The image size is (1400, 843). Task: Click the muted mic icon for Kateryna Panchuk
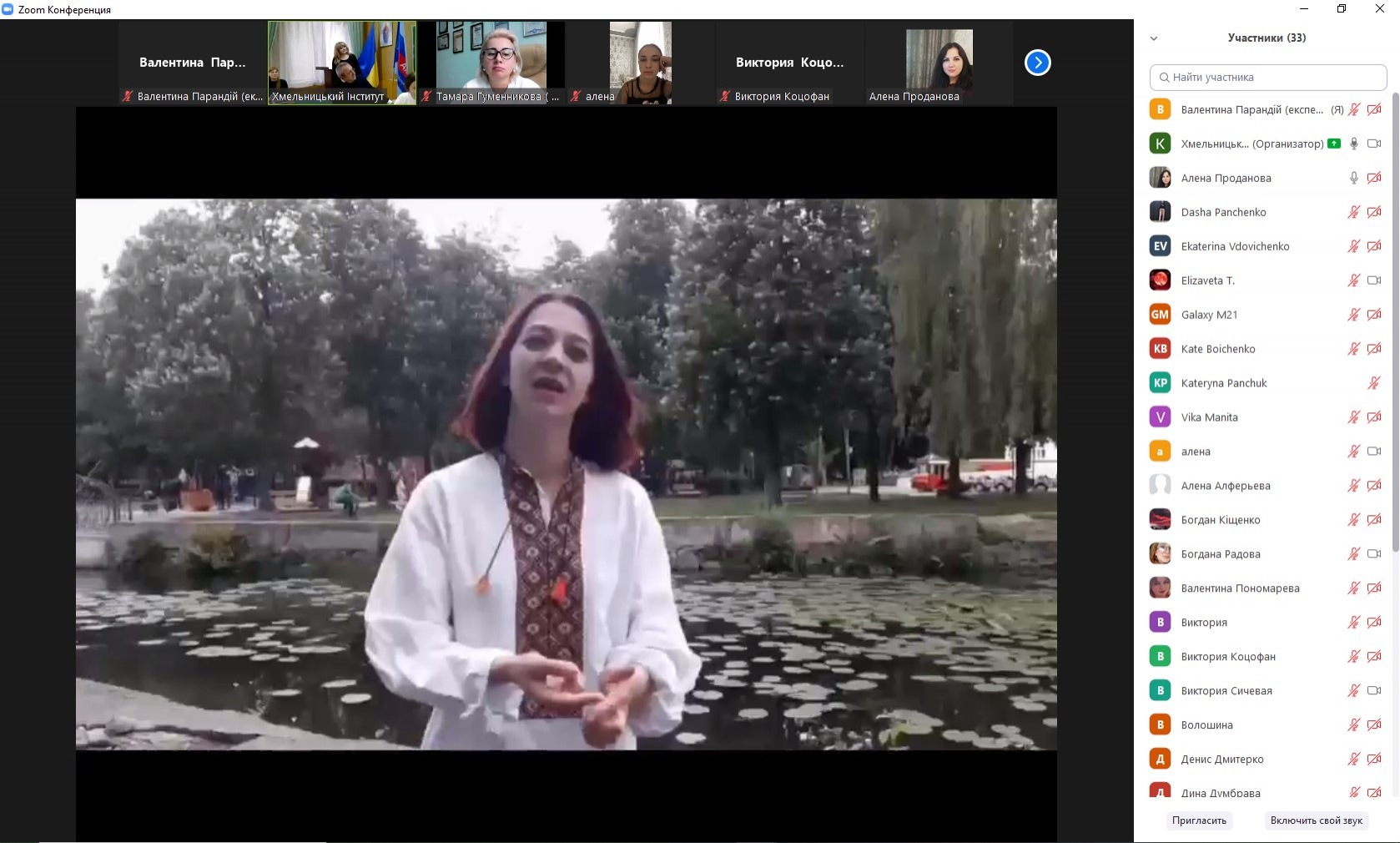point(1373,383)
